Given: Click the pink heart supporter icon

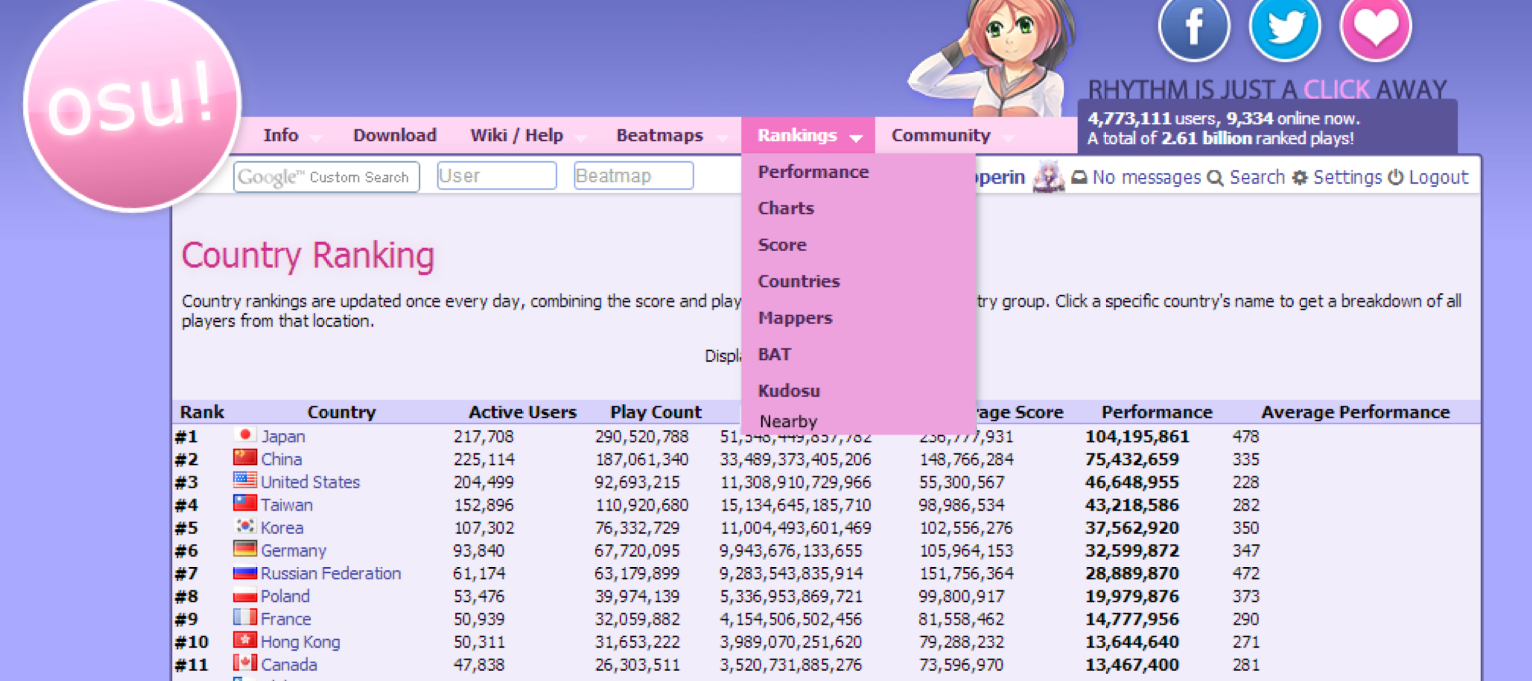Looking at the screenshot, I should coord(1376,26).
